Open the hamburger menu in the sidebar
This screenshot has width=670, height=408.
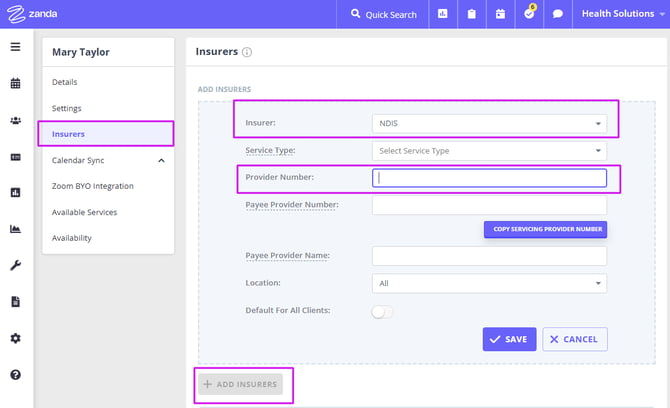click(x=15, y=47)
